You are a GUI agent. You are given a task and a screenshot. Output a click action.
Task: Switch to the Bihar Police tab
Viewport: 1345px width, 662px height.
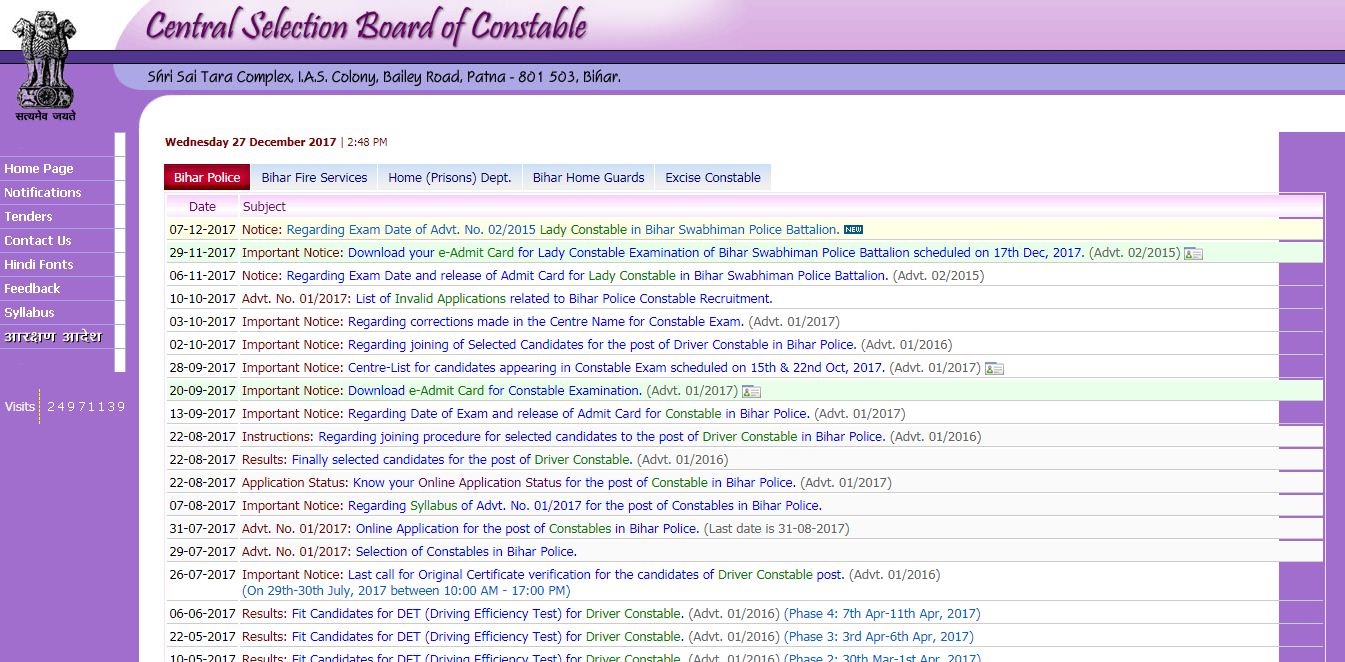coord(207,177)
